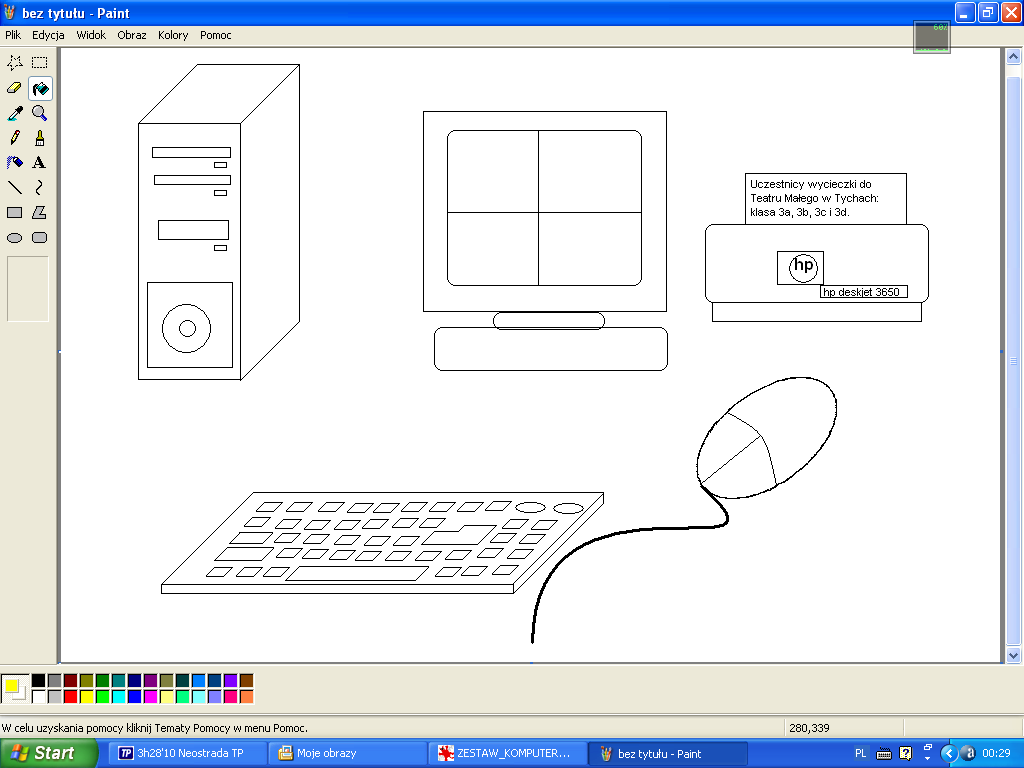
Task: Choose the Ellipse tool
Action: click(x=15, y=238)
